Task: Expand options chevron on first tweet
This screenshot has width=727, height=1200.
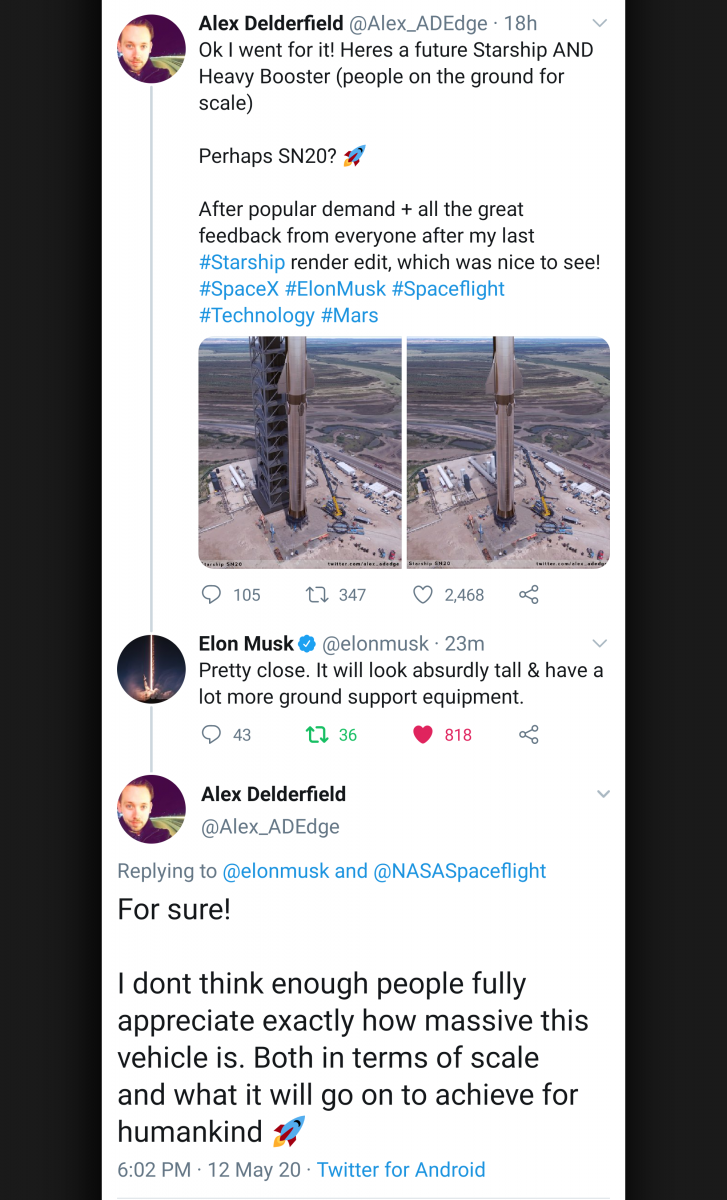Action: pyautogui.click(x=600, y=23)
